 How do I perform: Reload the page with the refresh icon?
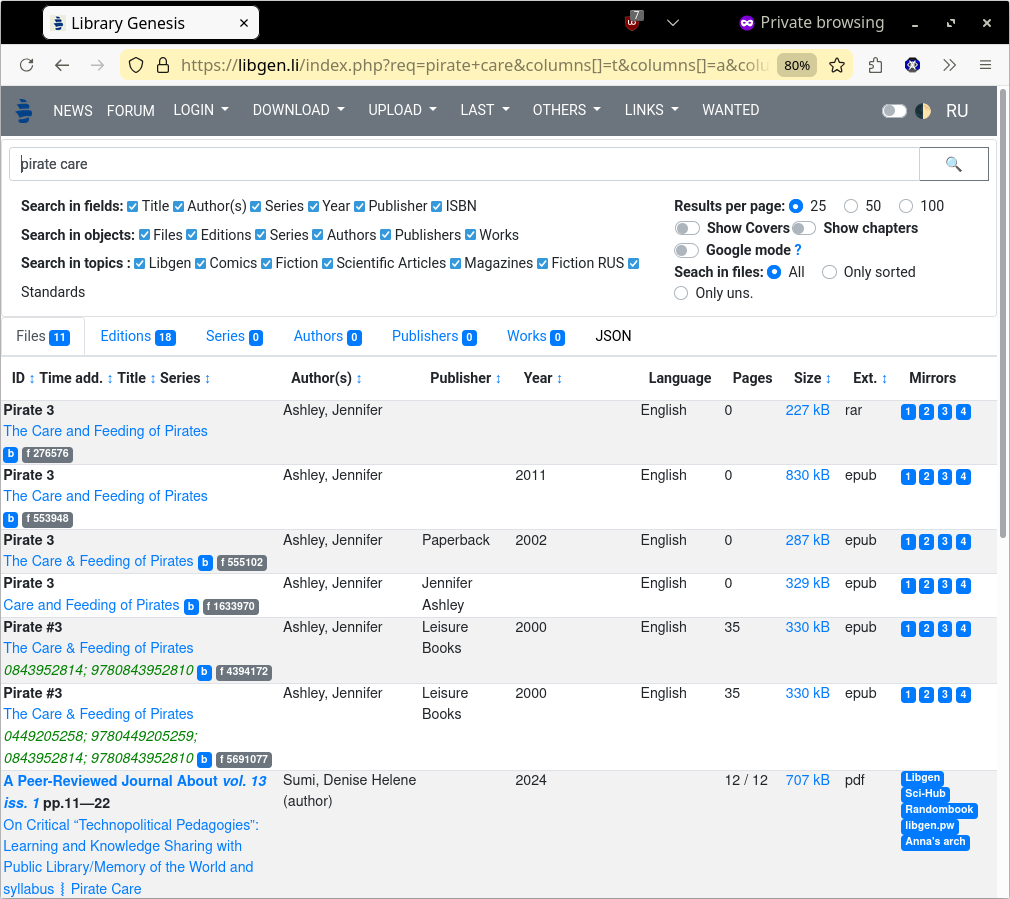[x=27, y=65]
